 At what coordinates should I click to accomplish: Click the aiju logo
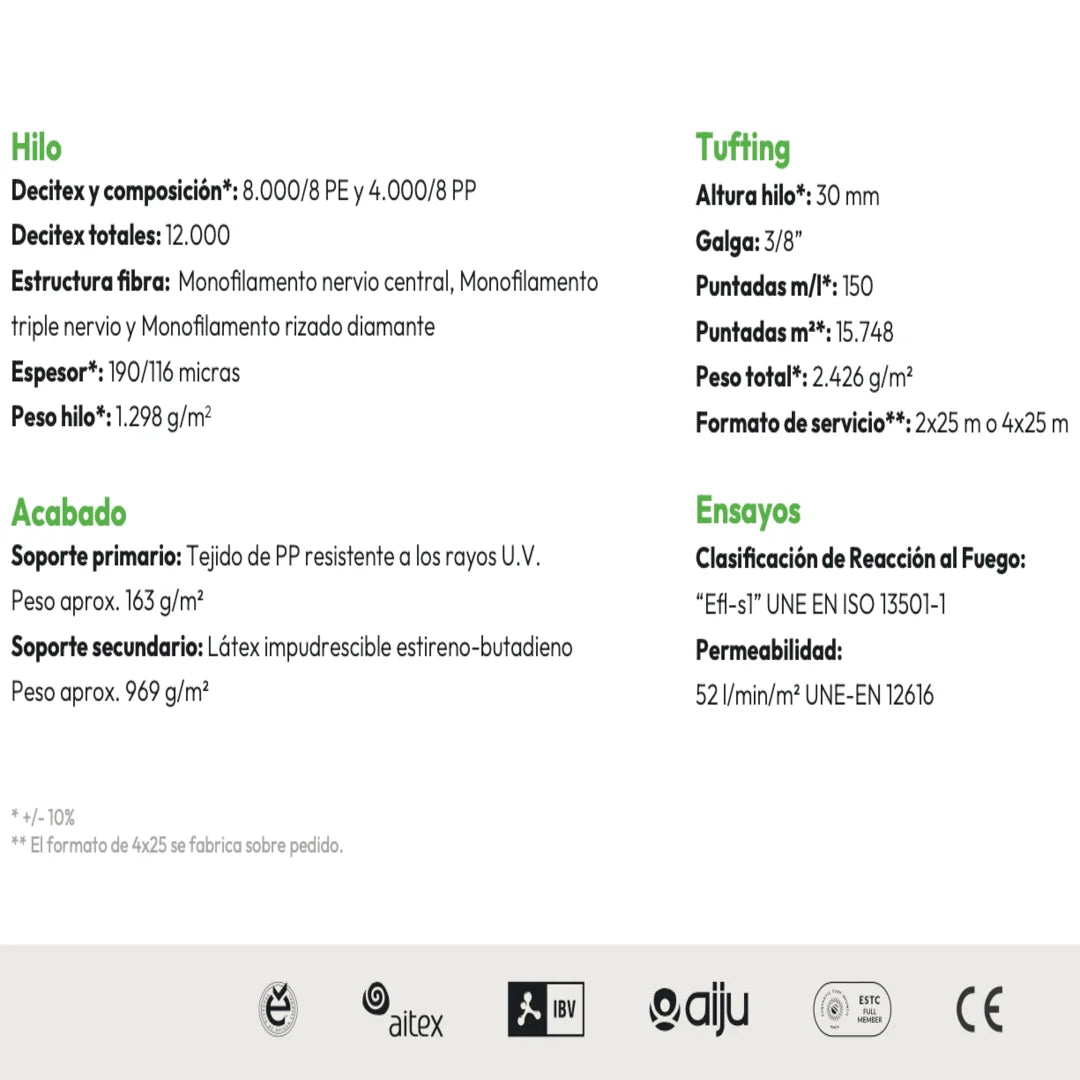click(698, 1009)
